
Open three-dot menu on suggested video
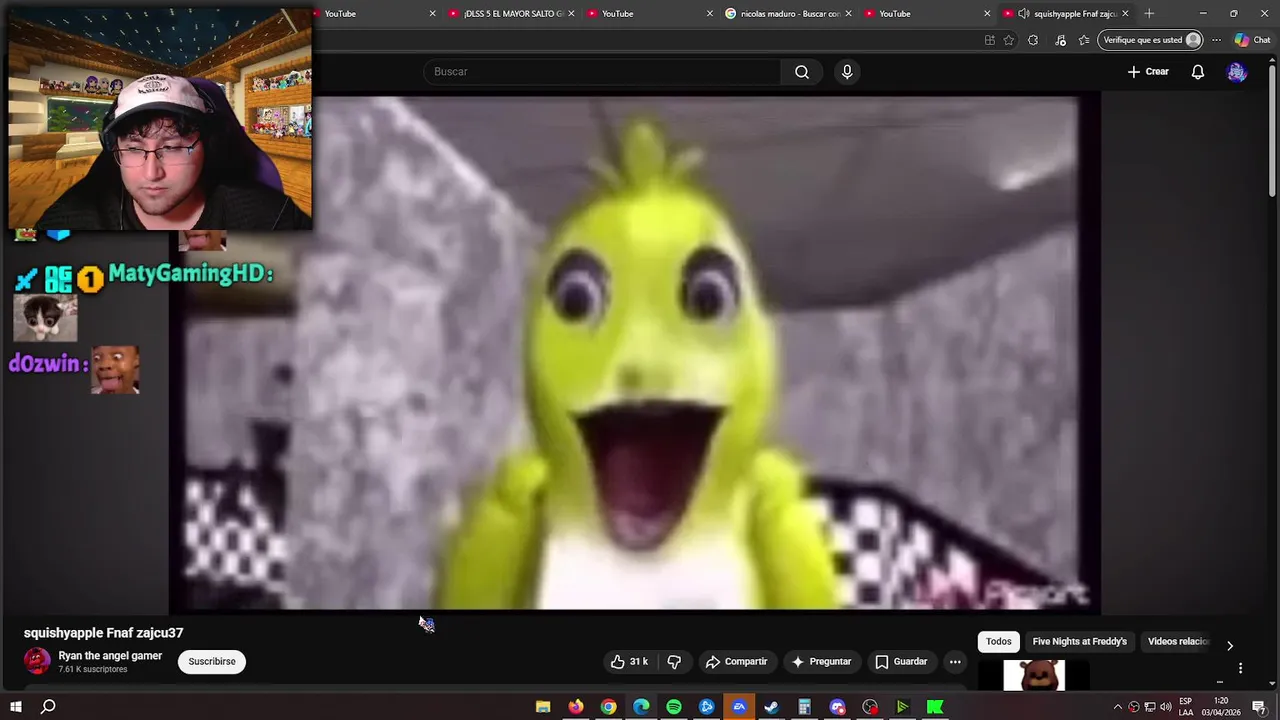[x=1240, y=668]
